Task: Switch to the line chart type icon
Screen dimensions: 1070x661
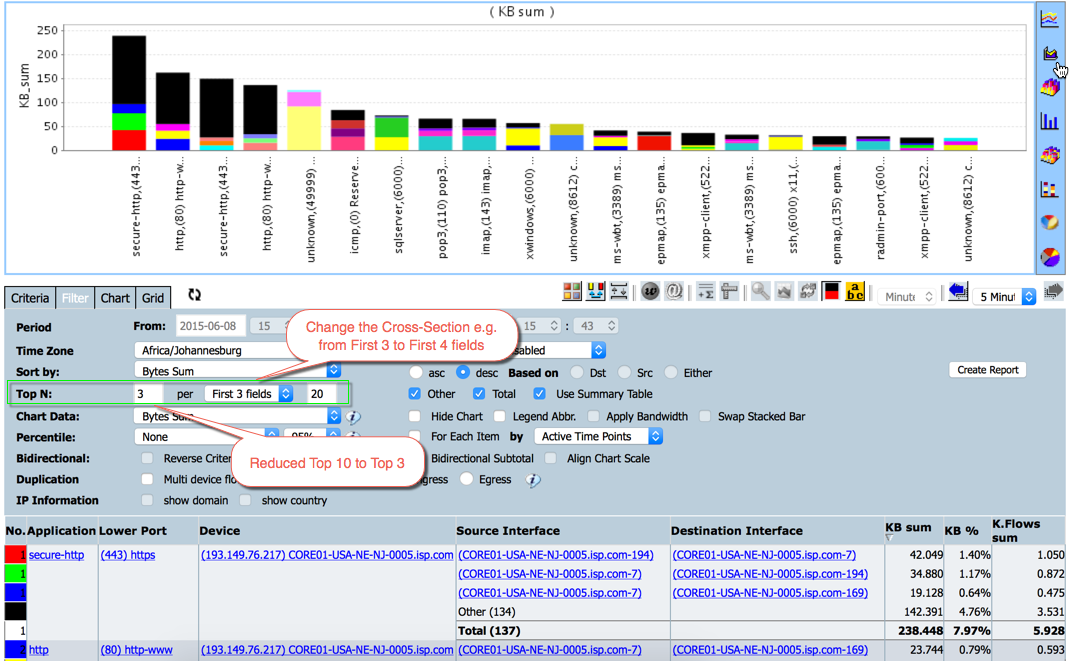Action: [x=1050, y=19]
